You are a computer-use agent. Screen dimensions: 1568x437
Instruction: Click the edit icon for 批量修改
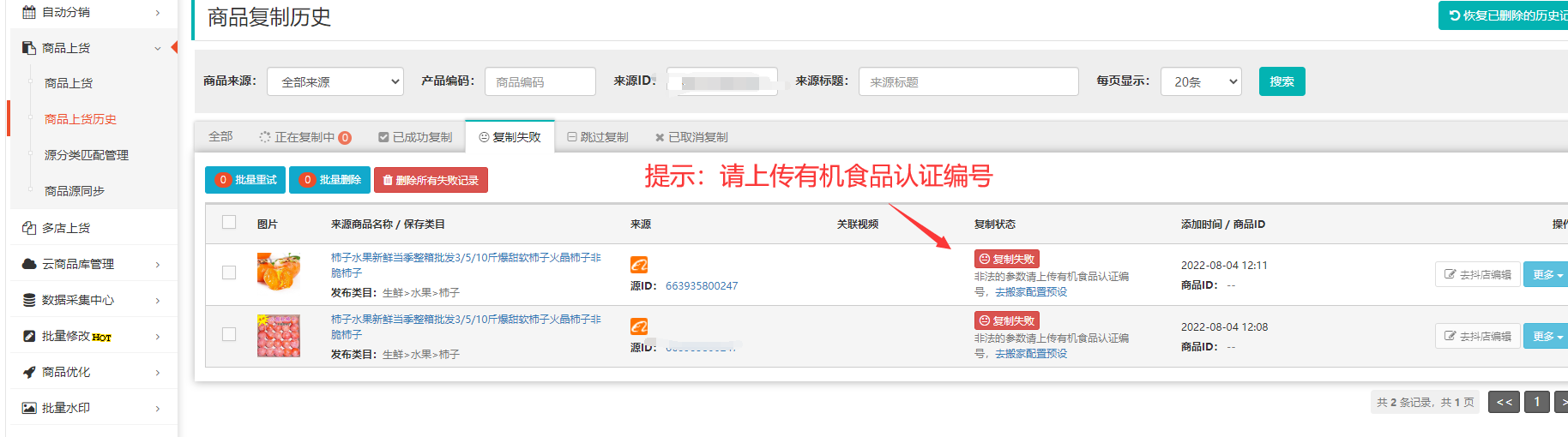point(29,336)
